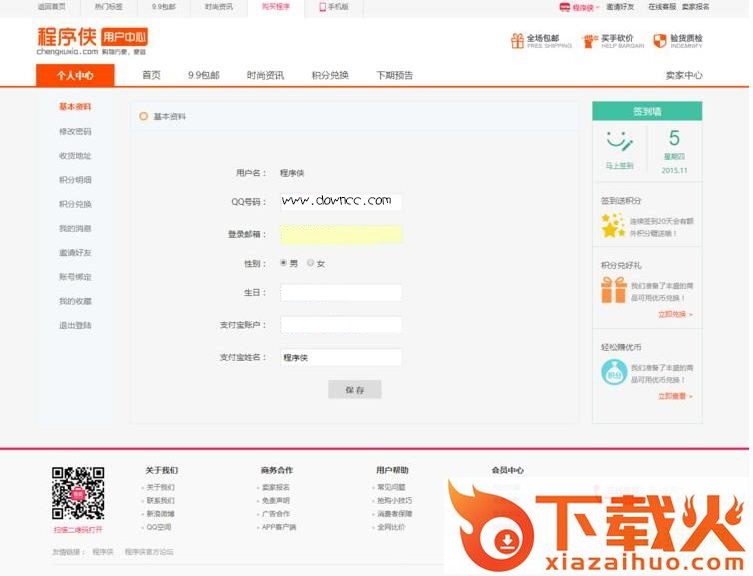Open the 积分兑换 navigation tab
The image size is (753, 576).
[x=330, y=75]
